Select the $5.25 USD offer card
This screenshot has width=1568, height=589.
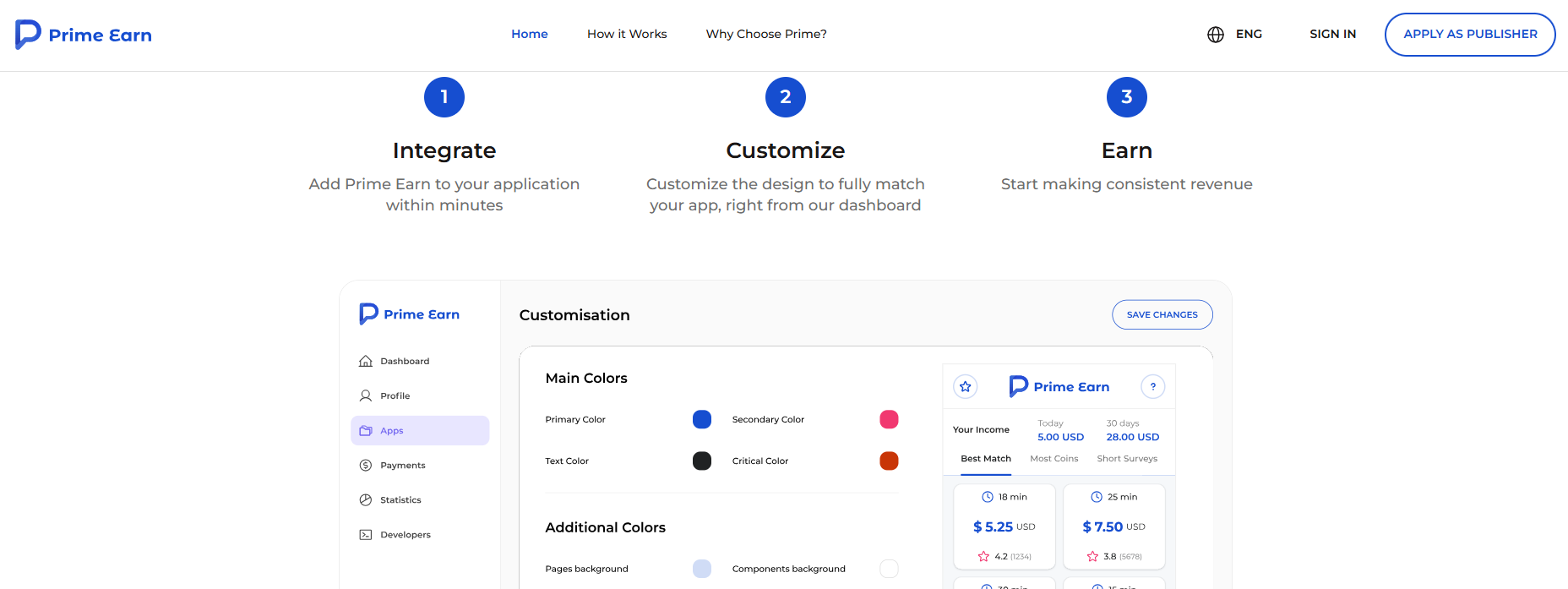point(1004,526)
